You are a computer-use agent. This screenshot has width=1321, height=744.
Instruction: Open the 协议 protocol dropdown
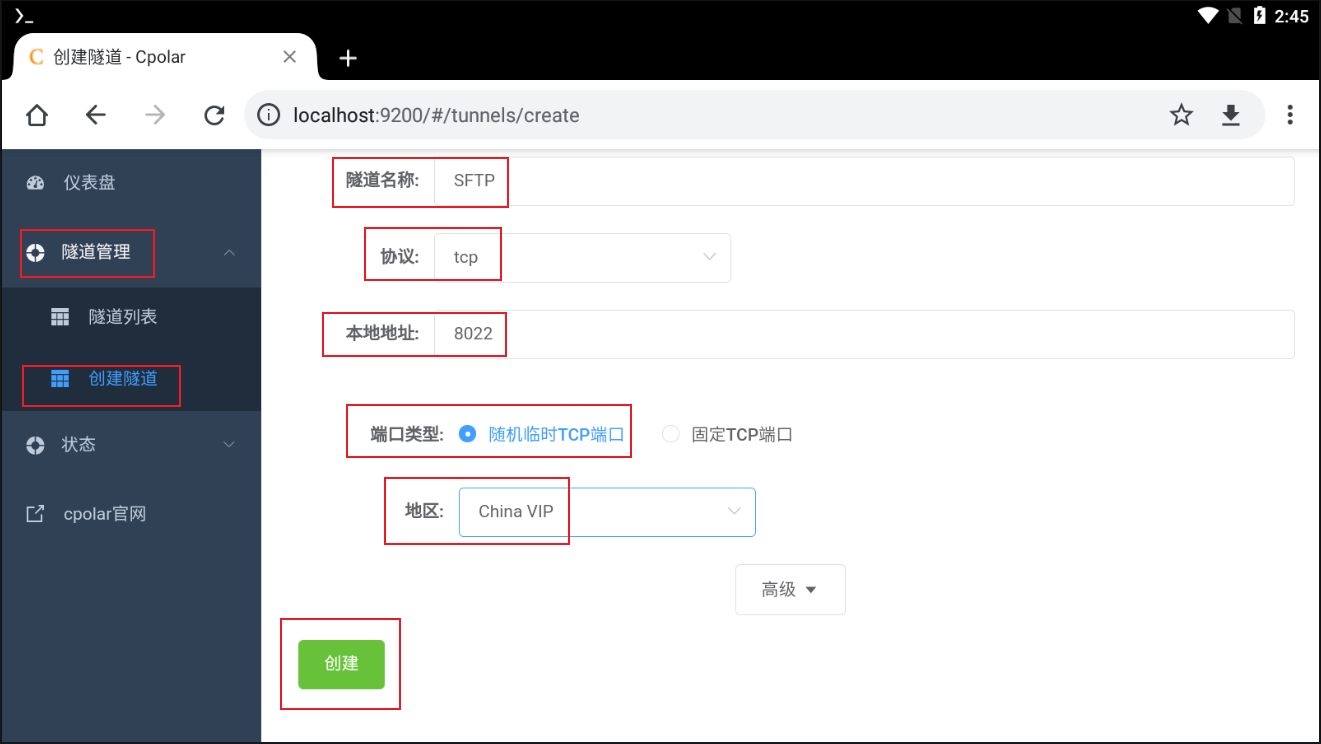(582, 257)
